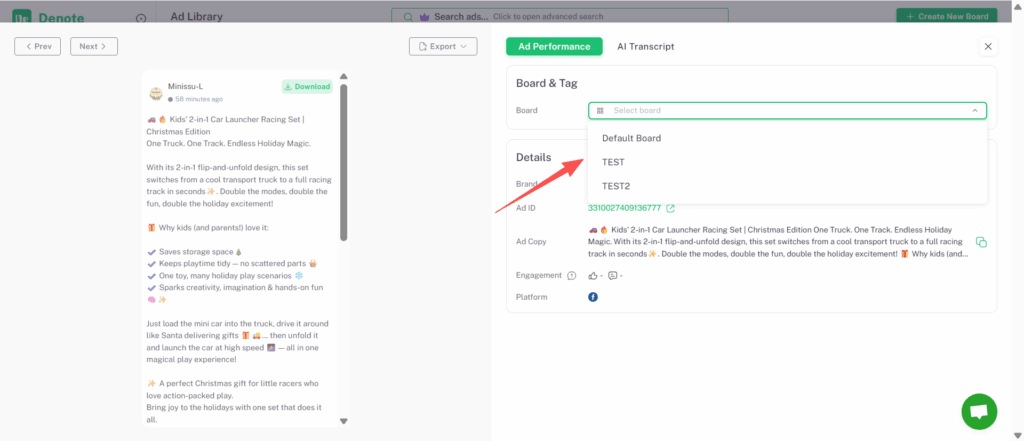Collapse the Select board dropdown
This screenshot has height=441, width=1024.
pyautogui.click(x=974, y=111)
